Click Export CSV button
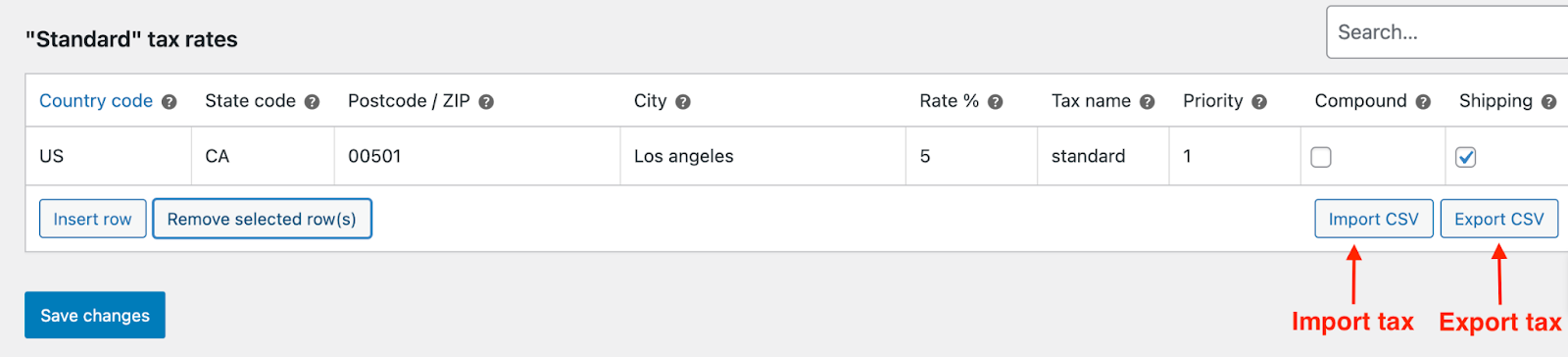Viewport: 1568px width, 357px height. tap(1498, 219)
